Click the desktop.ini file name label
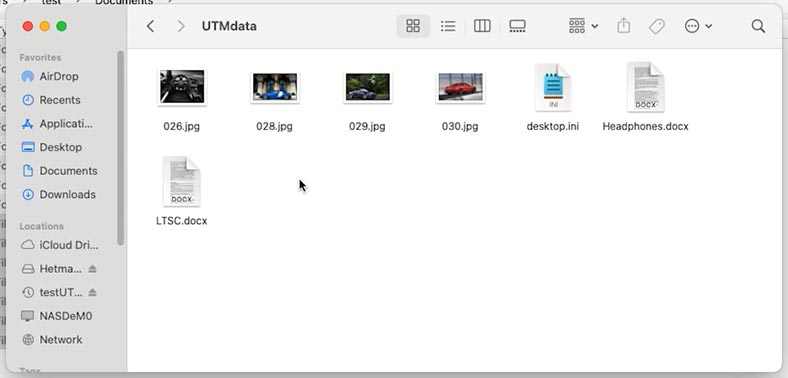The image size is (788, 378). (x=553, y=127)
